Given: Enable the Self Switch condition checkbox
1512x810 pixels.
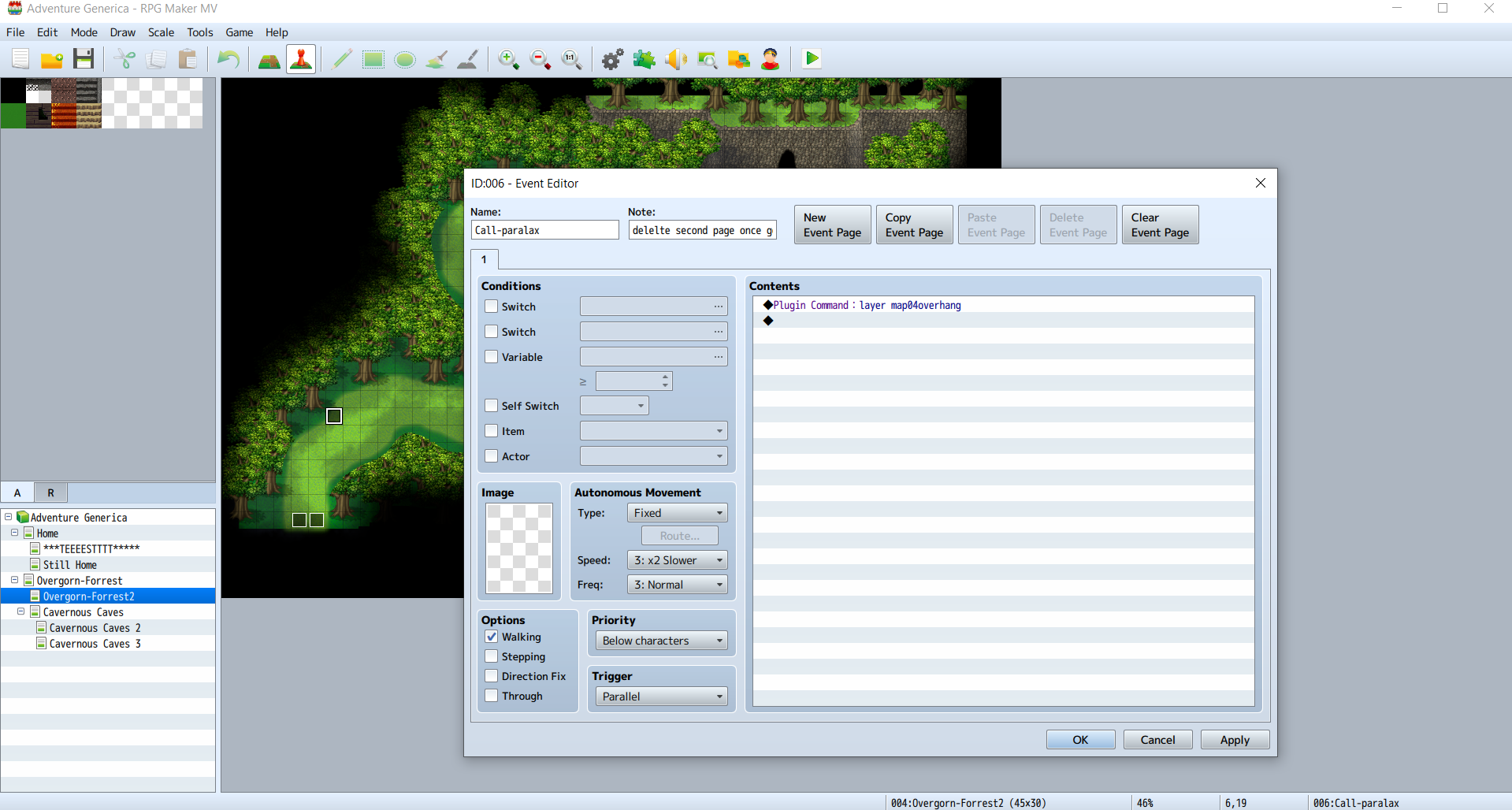Looking at the screenshot, I should point(492,406).
